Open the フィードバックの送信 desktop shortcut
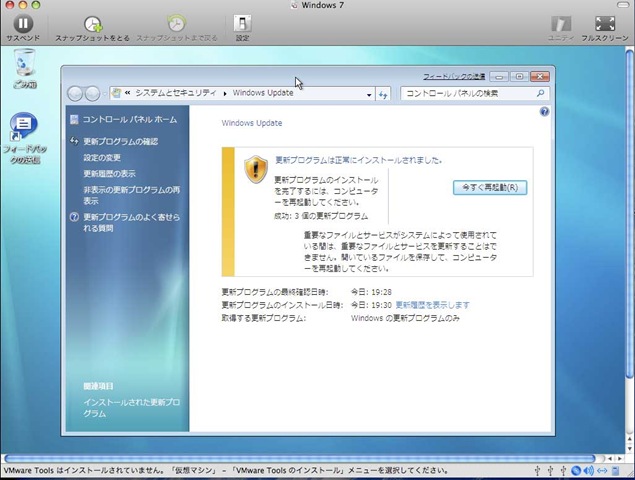The image size is (635, 480). pyautogui.click(x=24, y=138)
